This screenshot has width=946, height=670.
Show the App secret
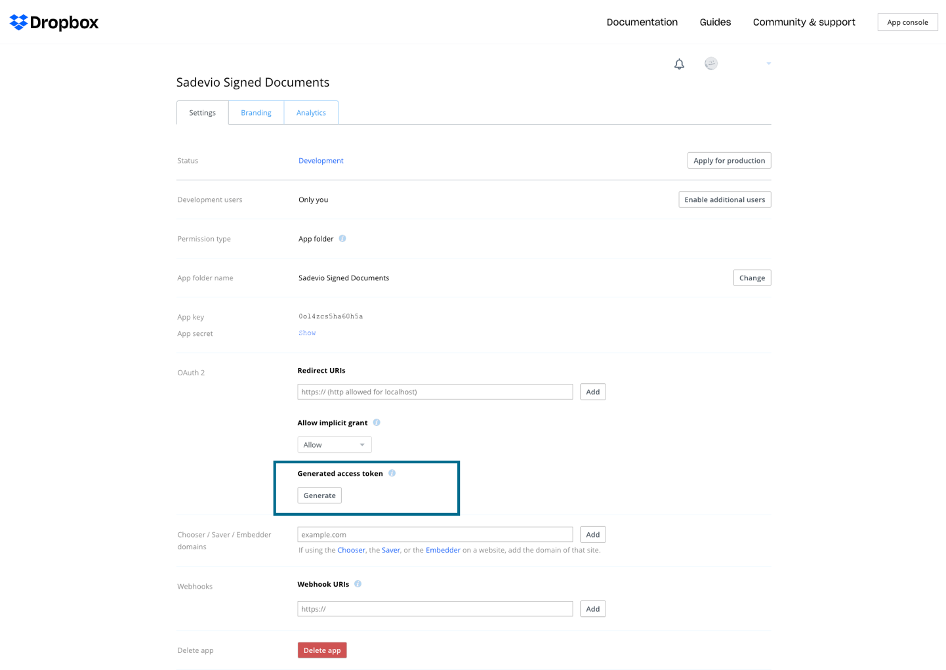click(307, 333)
